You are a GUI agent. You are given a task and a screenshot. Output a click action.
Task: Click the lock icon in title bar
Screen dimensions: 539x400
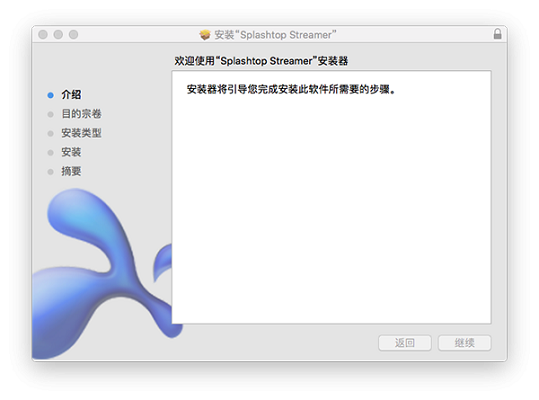click(497, 34)
